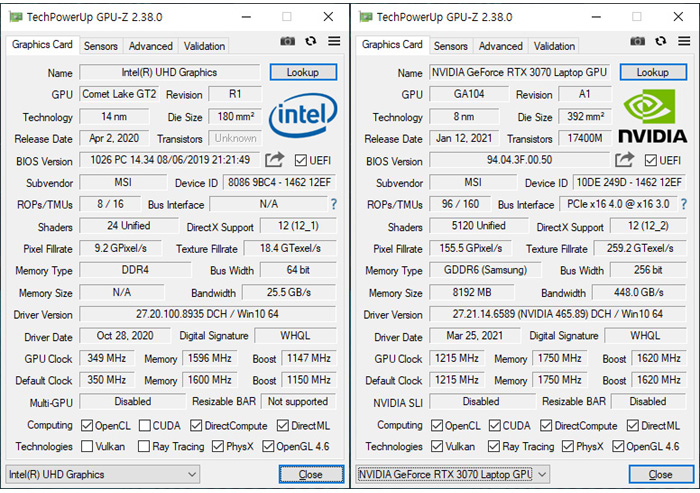Viewport: 700px width, 493px height.
Task: Click the NVIDIA logo
Action: point(653,116)
